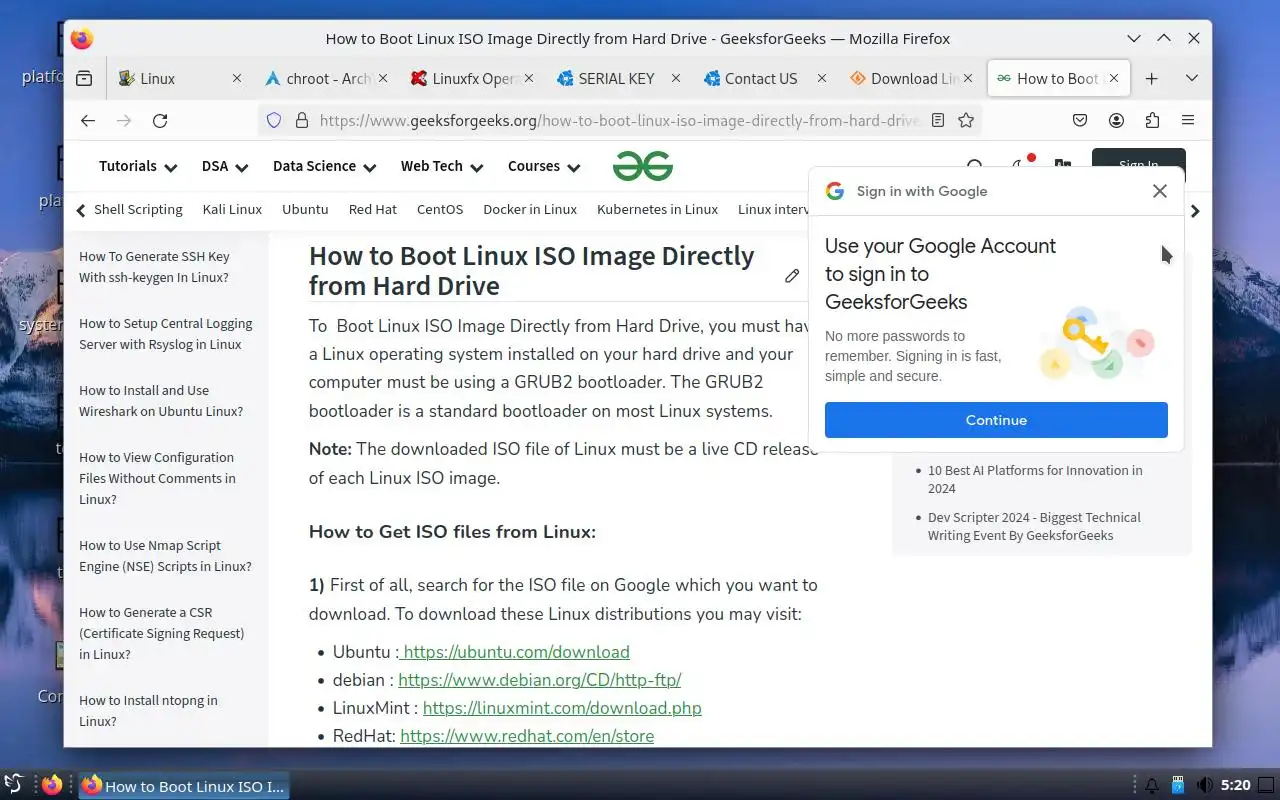Image resolution: width=1280 pixels, height=800 pixels.
Task: Open the debian.org CD http-ftp link
Action: pyautogui.click(x=540, y=680)
